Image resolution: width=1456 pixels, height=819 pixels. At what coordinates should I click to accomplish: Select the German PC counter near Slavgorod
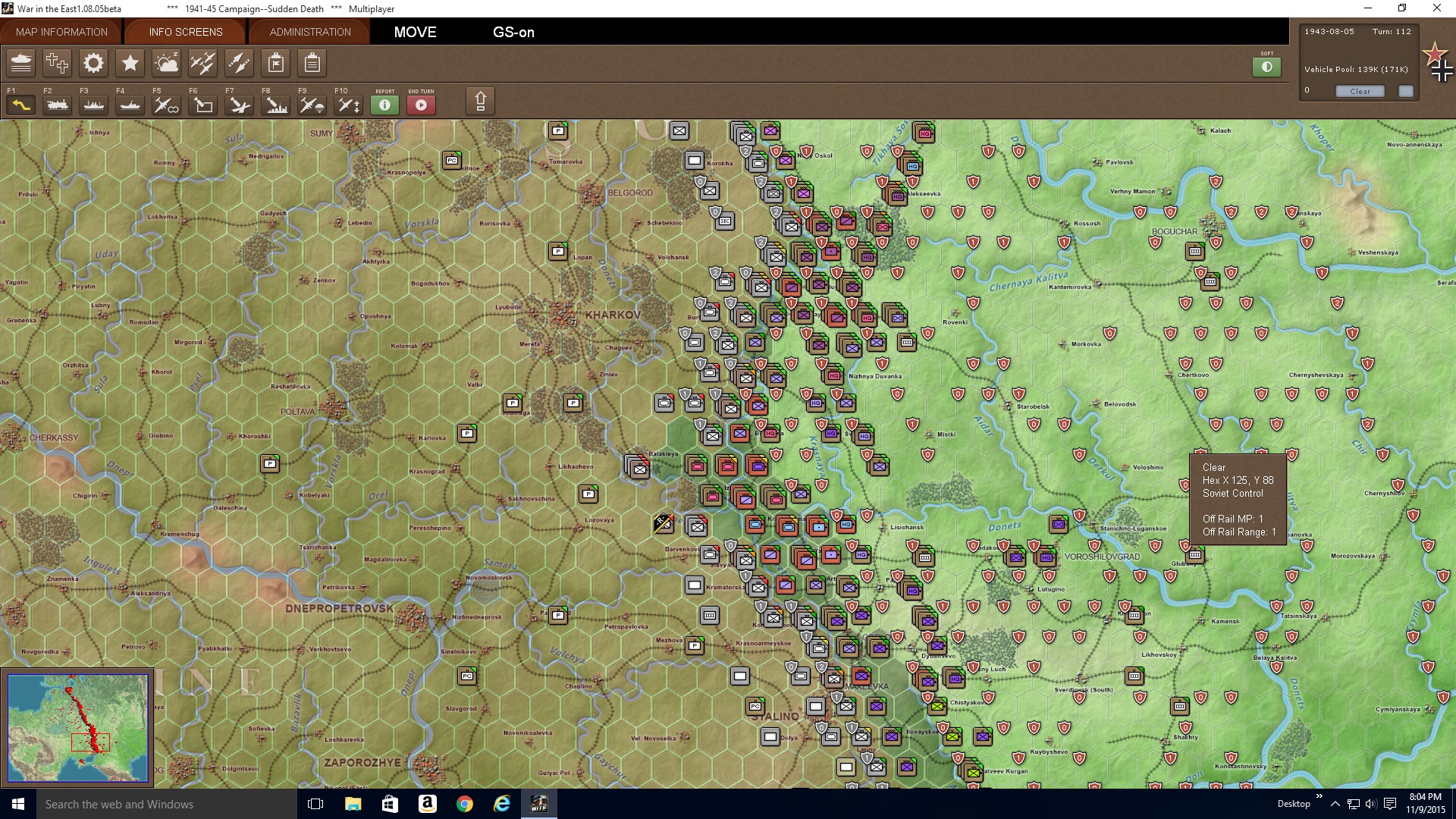click(x=467, y=676)
